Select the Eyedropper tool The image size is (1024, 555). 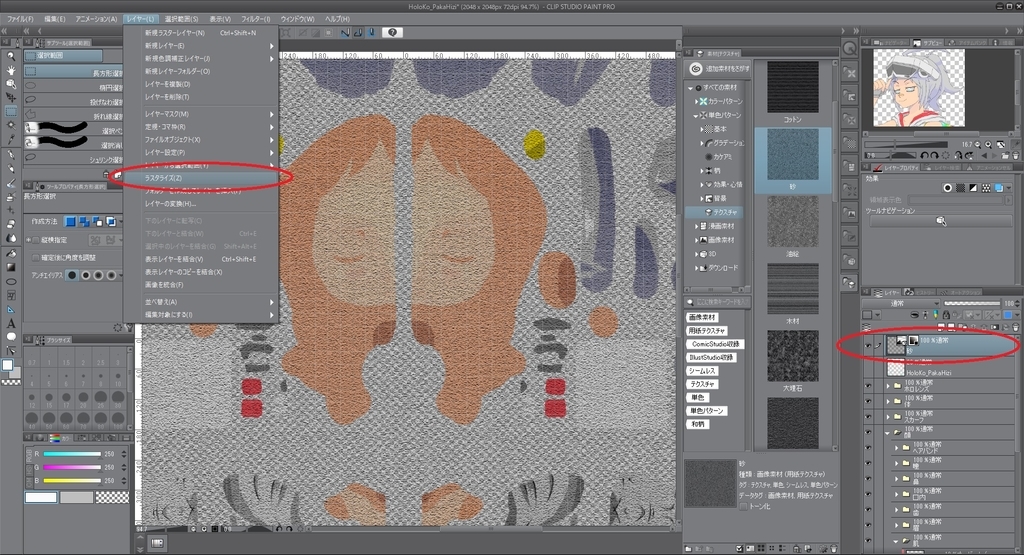point(10,140)
